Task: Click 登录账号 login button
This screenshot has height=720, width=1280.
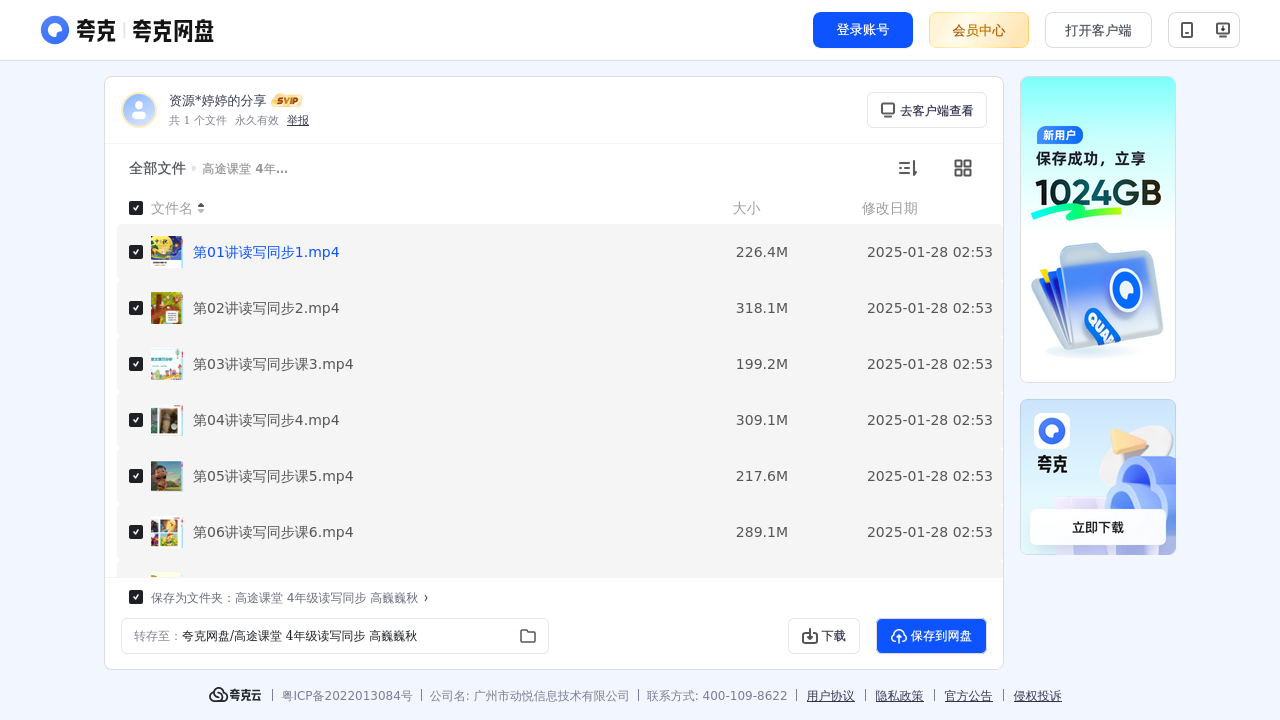Action: [x=863, y=30]
